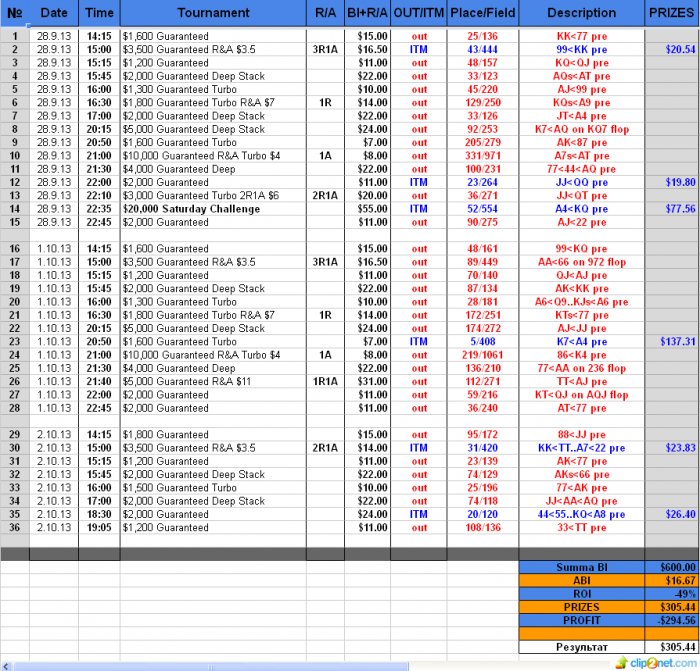The image size is (700, 671).
Task: Select the K7<AQ on KQ7 flop description
Action: tap(582, 129)
